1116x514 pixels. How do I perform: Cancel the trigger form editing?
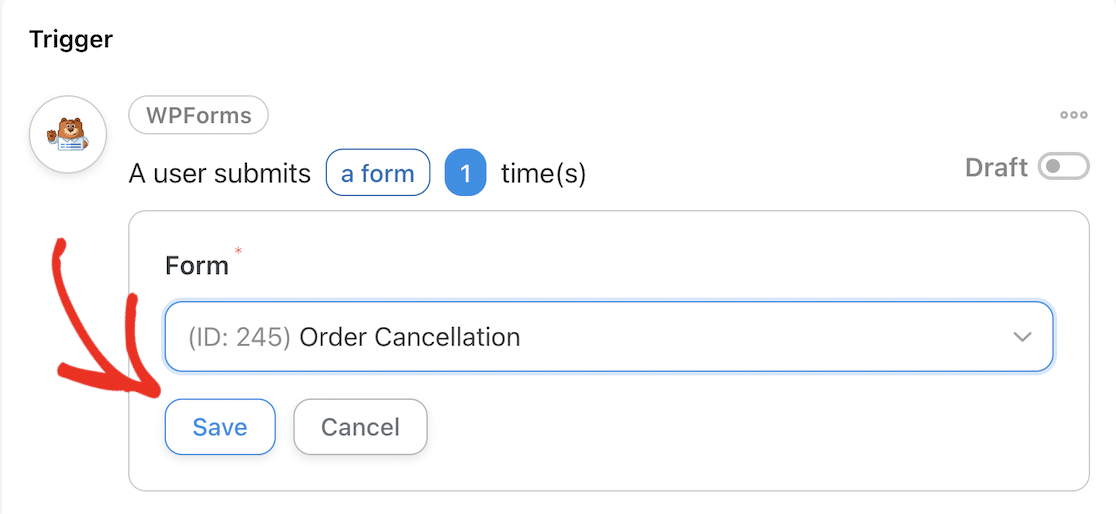pos(360,427)
